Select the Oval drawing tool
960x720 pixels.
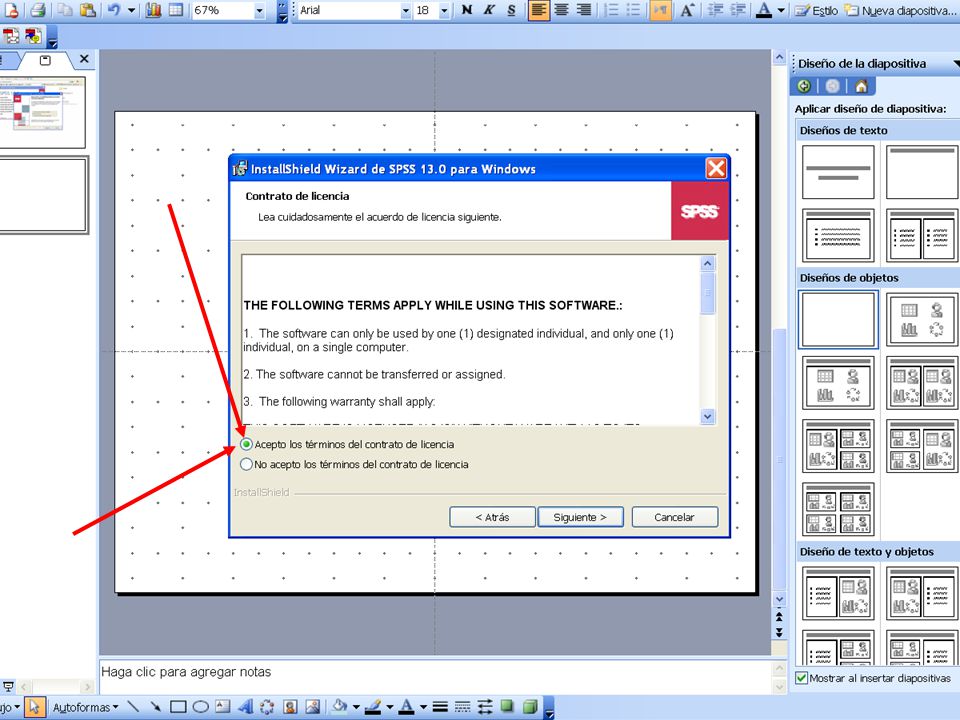tap(200, 707)
